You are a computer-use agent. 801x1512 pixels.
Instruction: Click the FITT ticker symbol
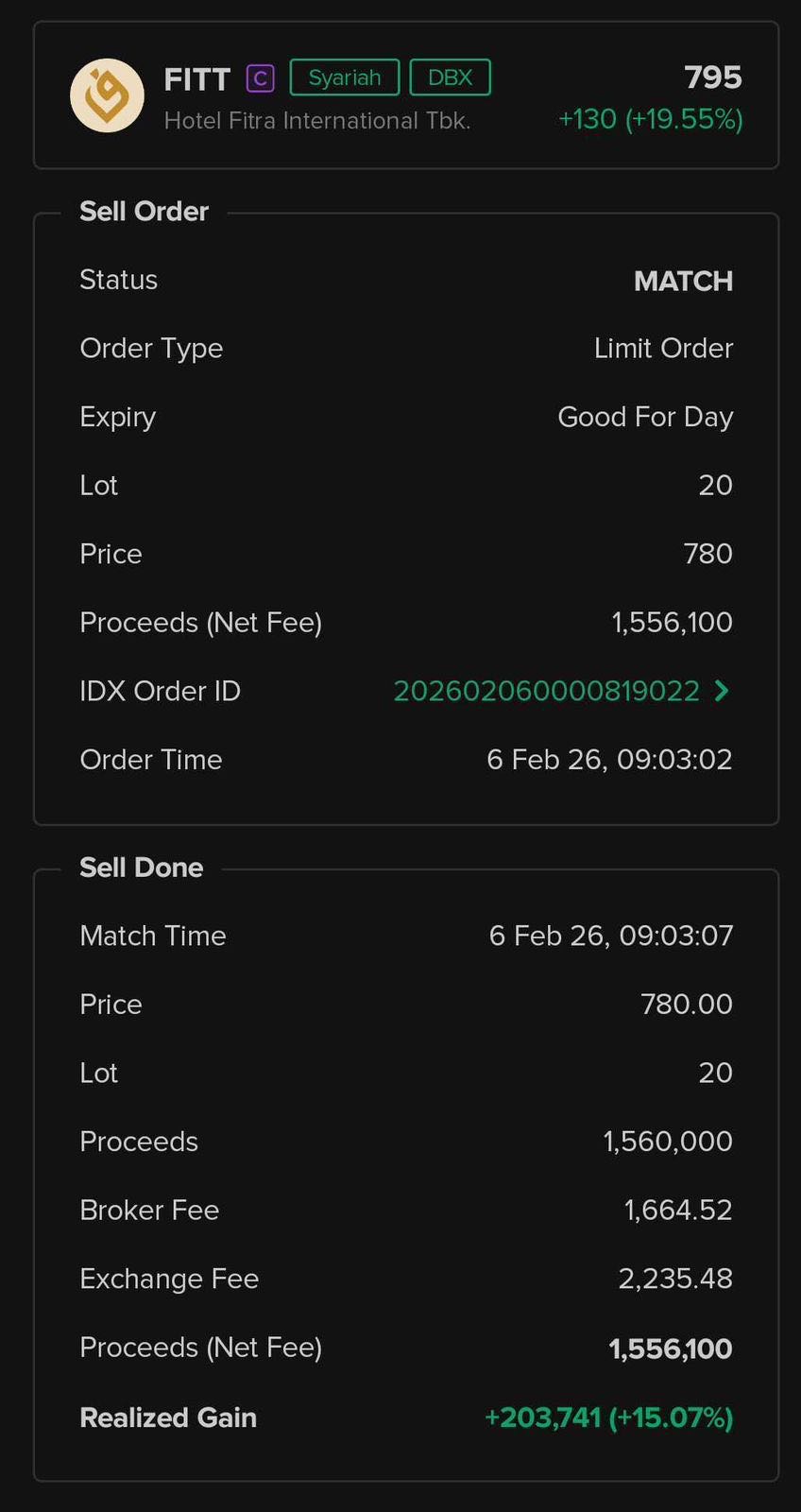coord(196,79)
